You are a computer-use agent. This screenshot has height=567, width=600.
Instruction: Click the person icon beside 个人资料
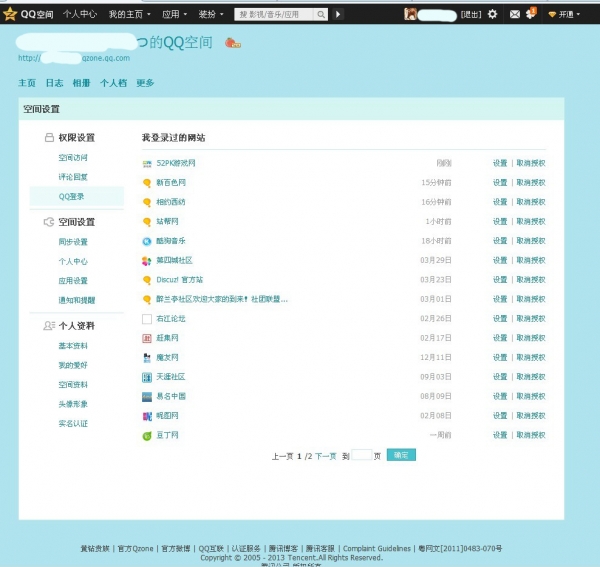(x=49, y=326)
